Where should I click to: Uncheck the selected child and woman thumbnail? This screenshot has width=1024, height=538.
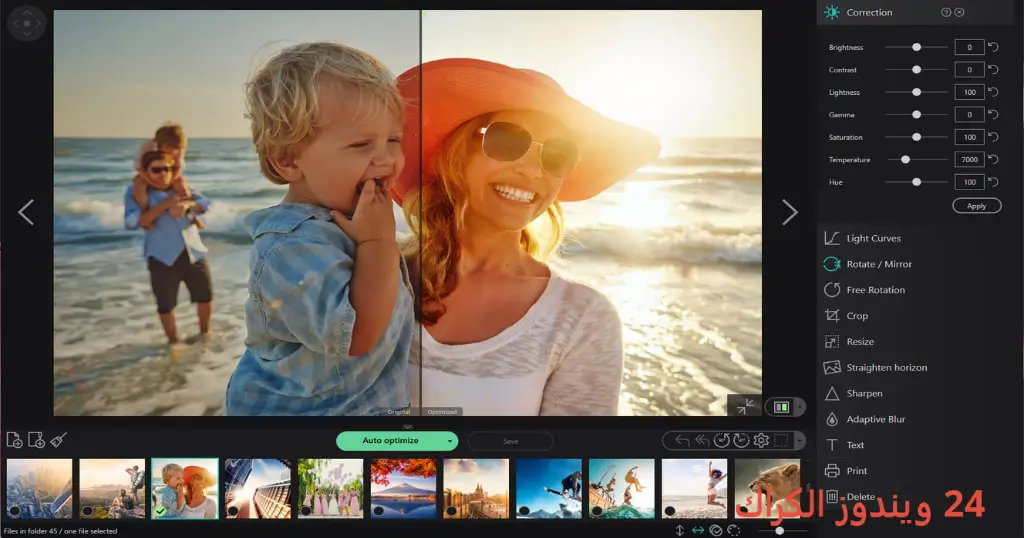pos(160,511)
